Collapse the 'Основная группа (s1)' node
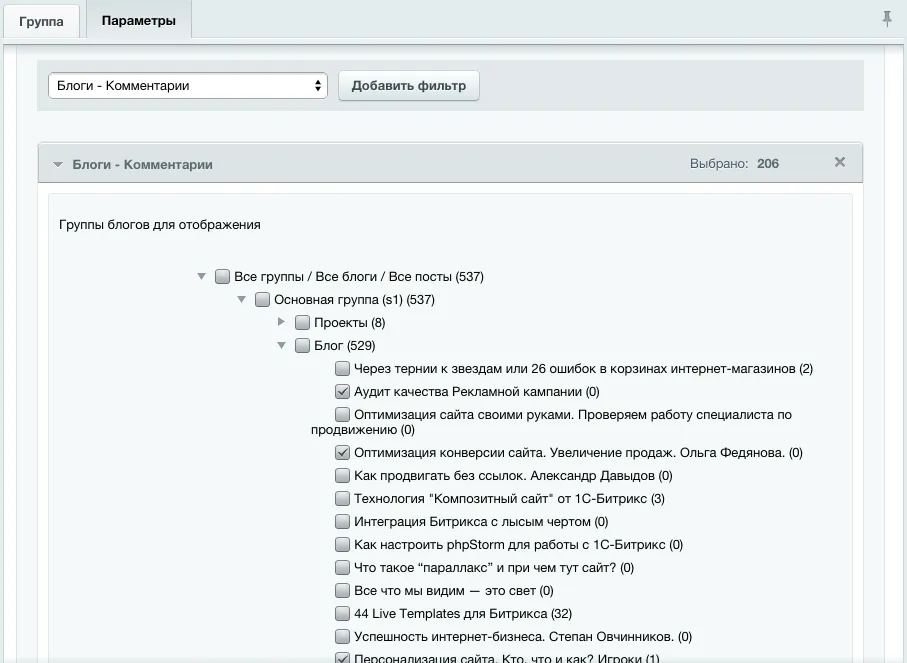The image size is (907, 663). click(x=241, y=299)
